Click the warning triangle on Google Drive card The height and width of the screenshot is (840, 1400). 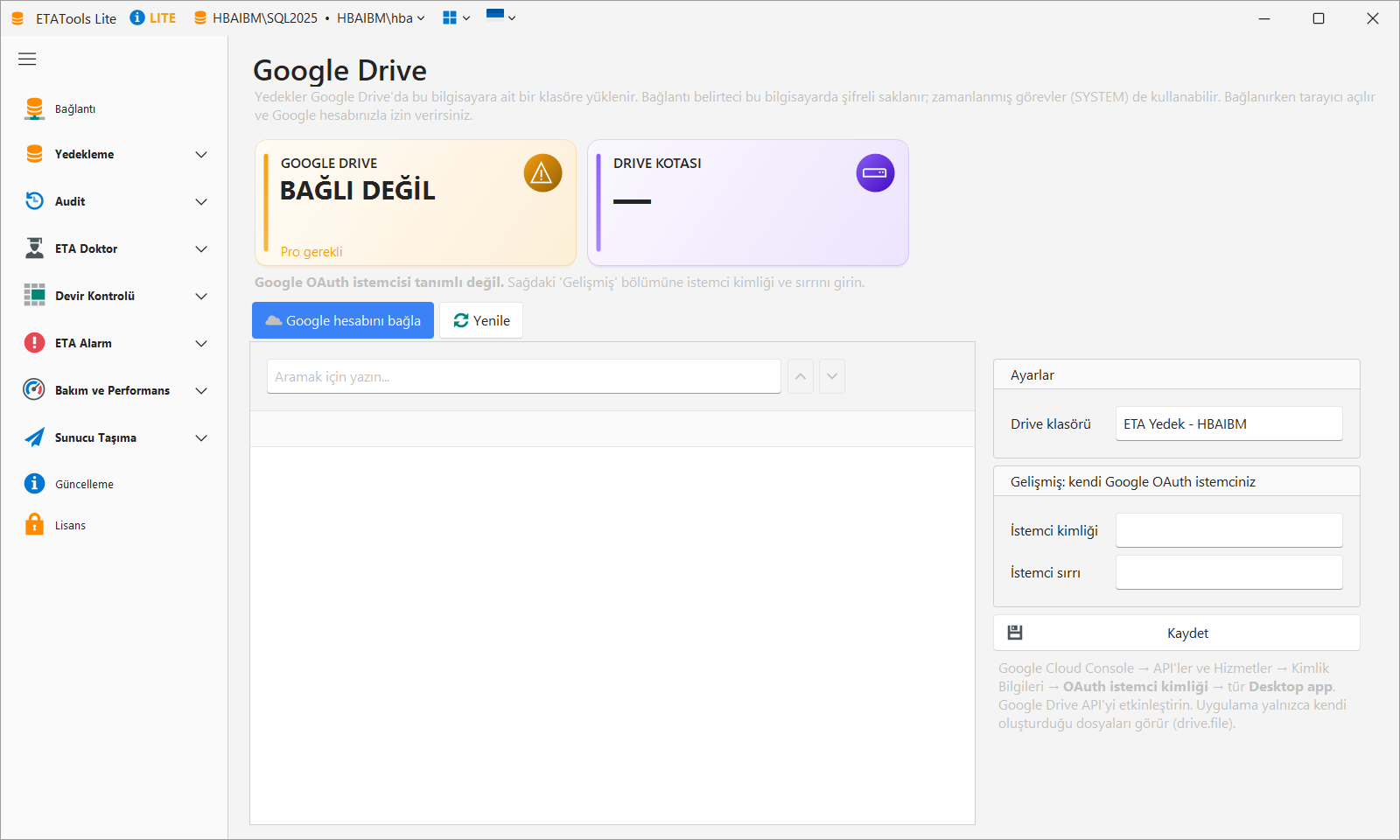pos(542,173)
